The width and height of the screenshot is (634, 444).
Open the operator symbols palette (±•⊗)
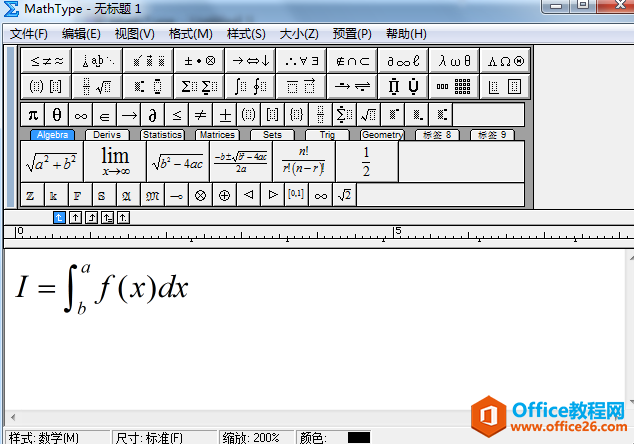coord(199,61)
